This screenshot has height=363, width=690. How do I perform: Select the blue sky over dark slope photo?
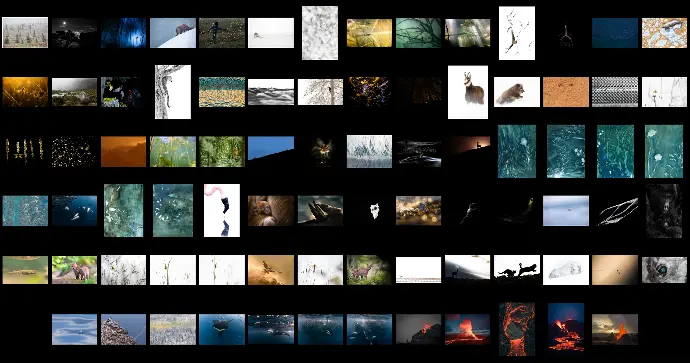[x=271, y=148]
